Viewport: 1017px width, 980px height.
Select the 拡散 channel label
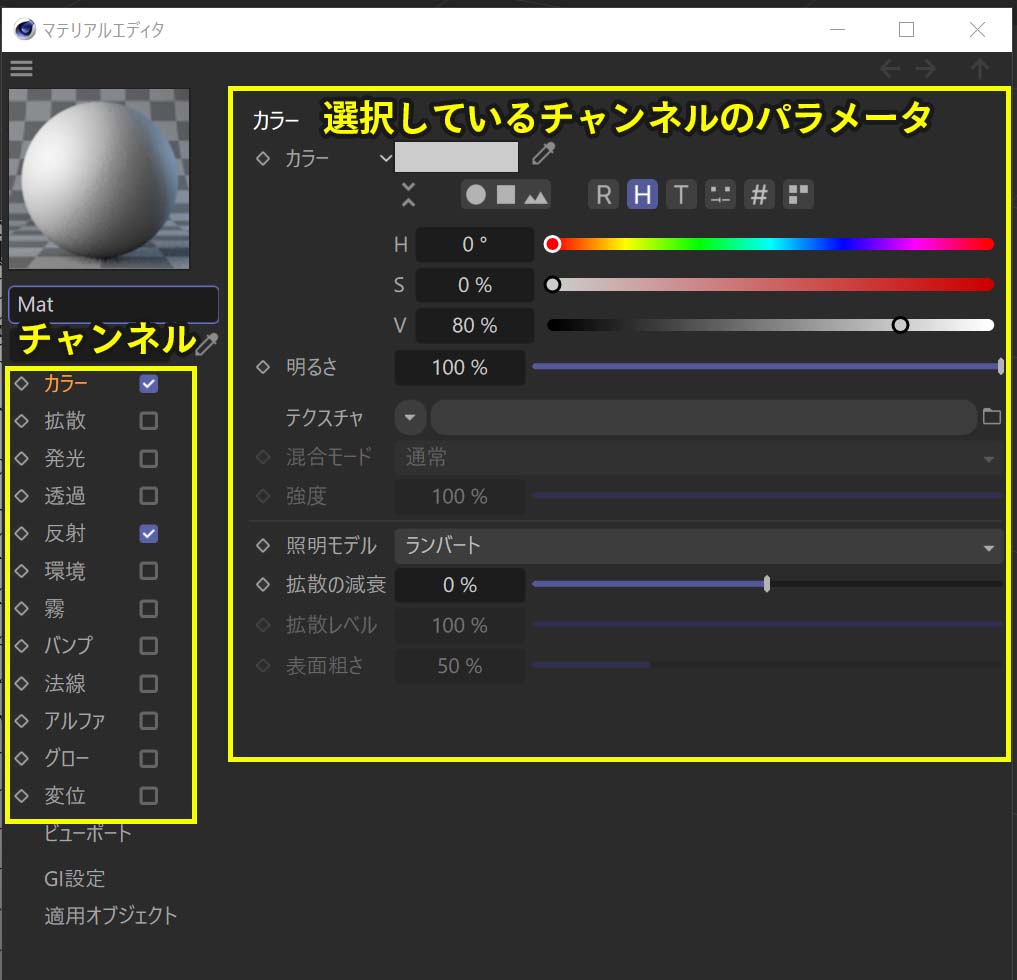tap(65, 421)
